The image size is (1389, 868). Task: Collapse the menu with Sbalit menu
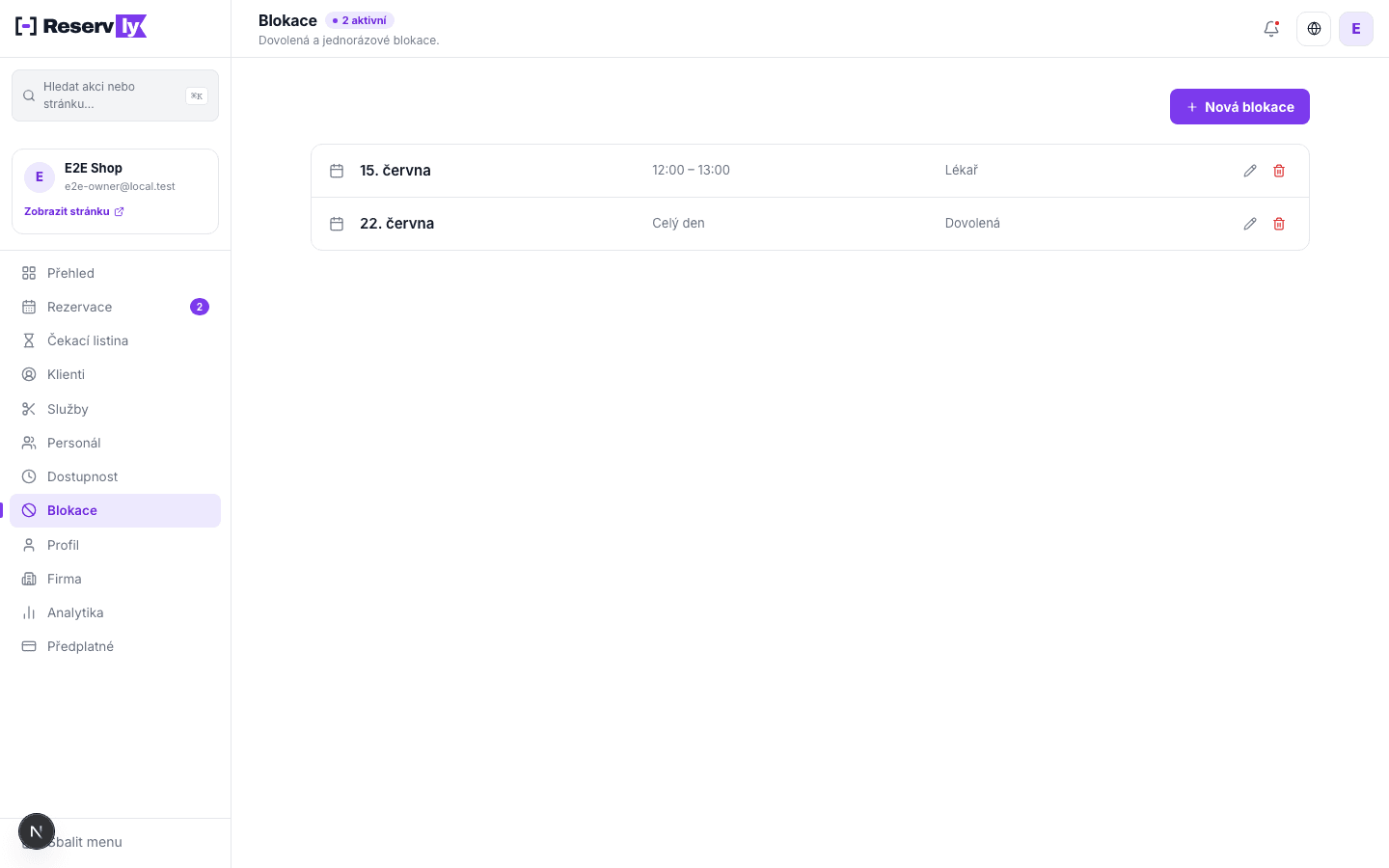115,842
